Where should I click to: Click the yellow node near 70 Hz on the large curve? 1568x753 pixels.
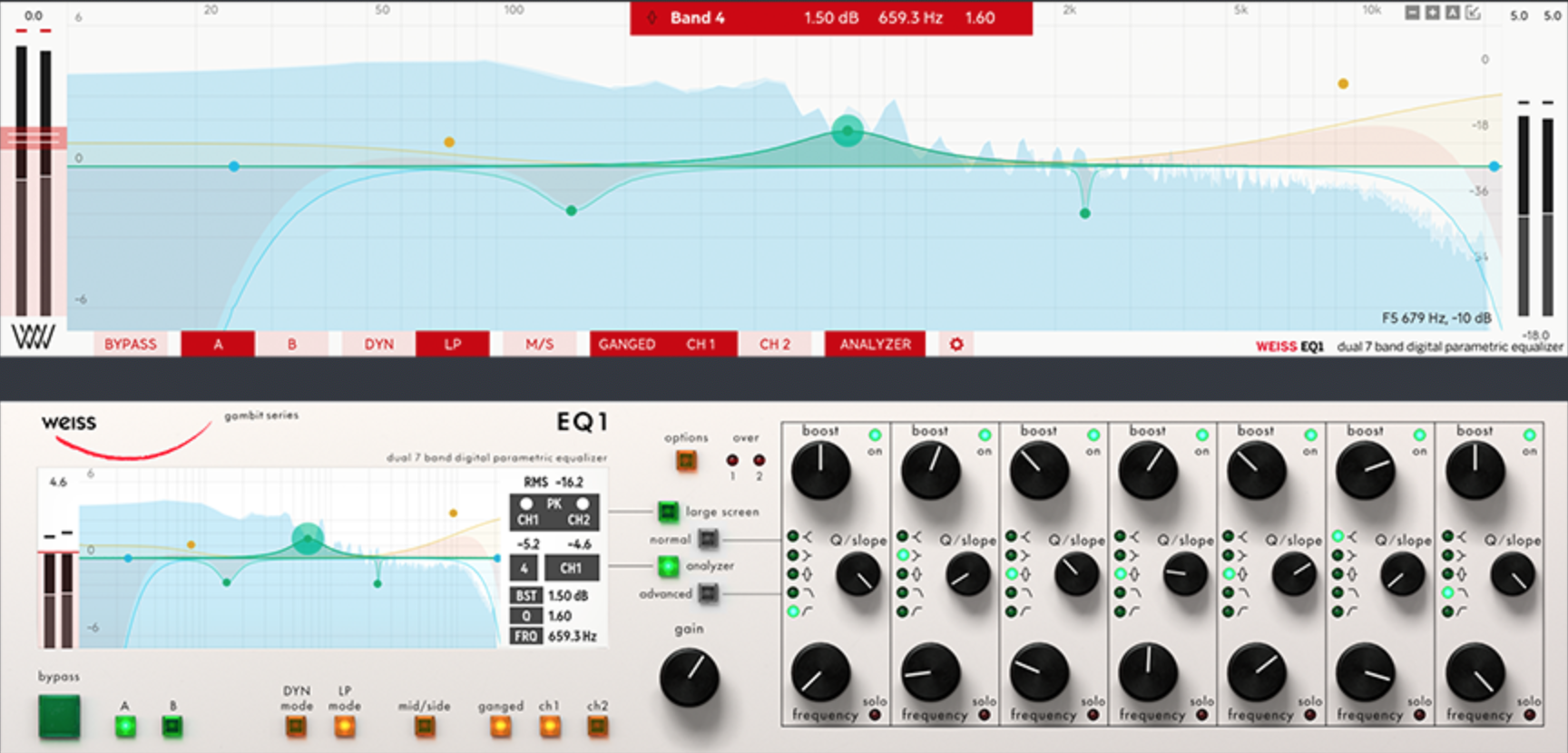449,142
